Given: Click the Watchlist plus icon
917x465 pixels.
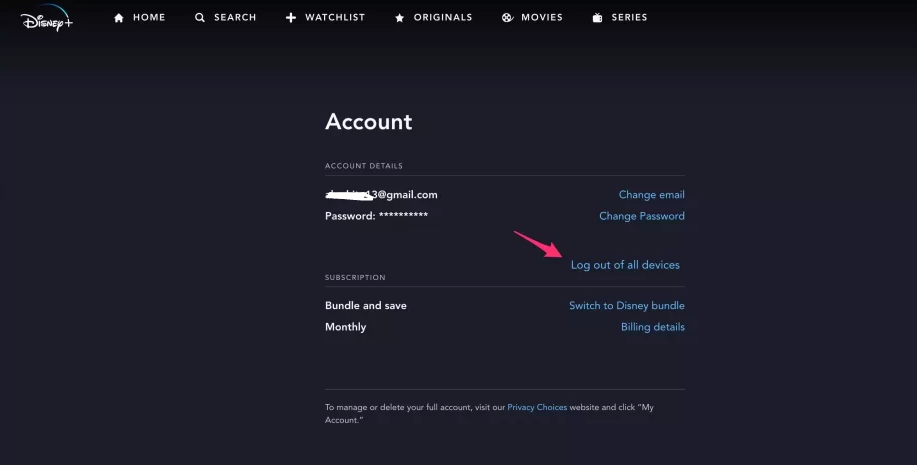Looking at the screenshot, I should 291,18.
